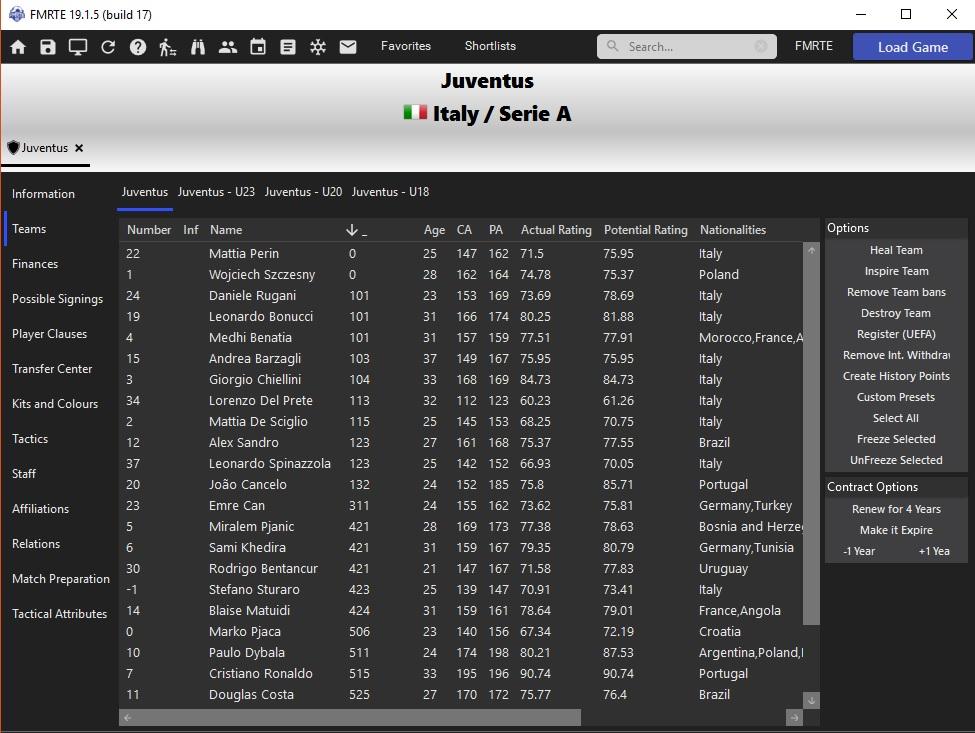
Task: Open Affiliations section
Action: click(x=40, y=509)
